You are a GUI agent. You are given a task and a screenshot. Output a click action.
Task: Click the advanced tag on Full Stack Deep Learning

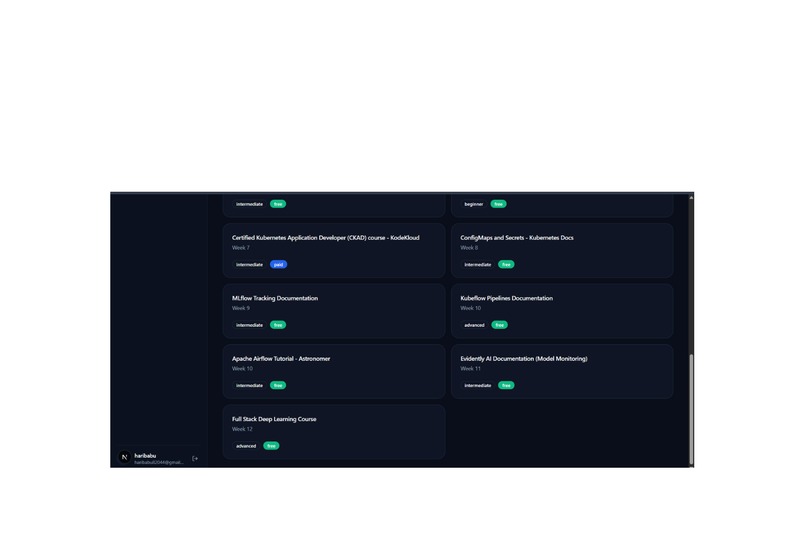coord(246,446)
